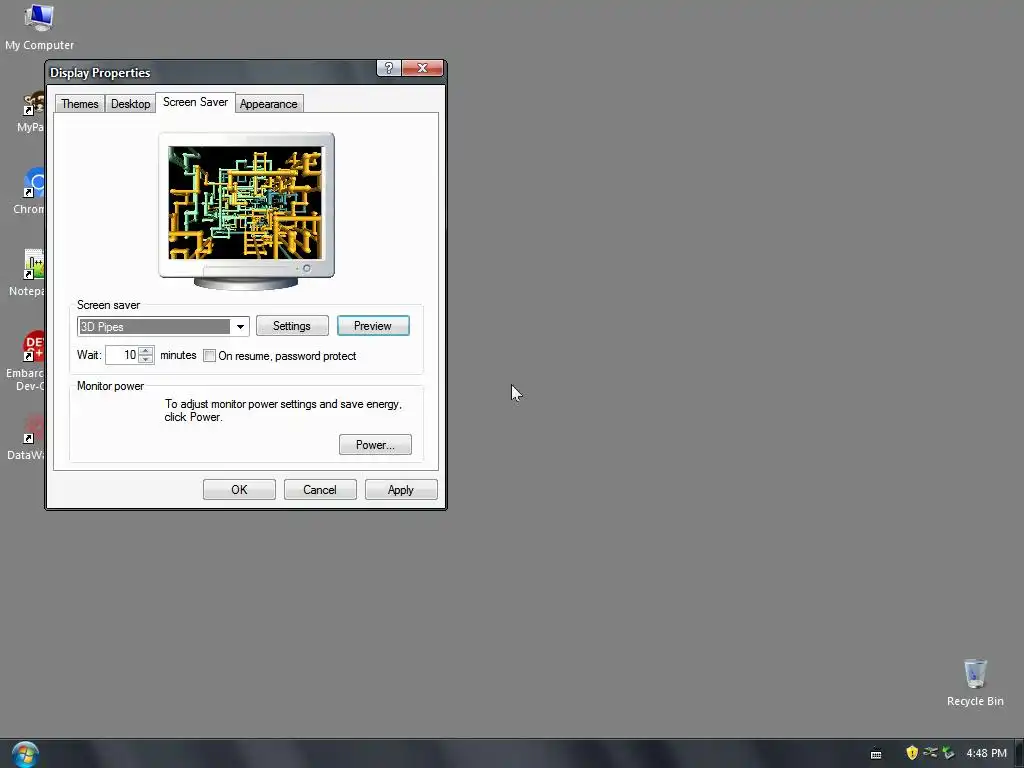The width and height of the screenshot is (1024, 768).
Task: Confirm with the OK button
Action: (239, 490)
